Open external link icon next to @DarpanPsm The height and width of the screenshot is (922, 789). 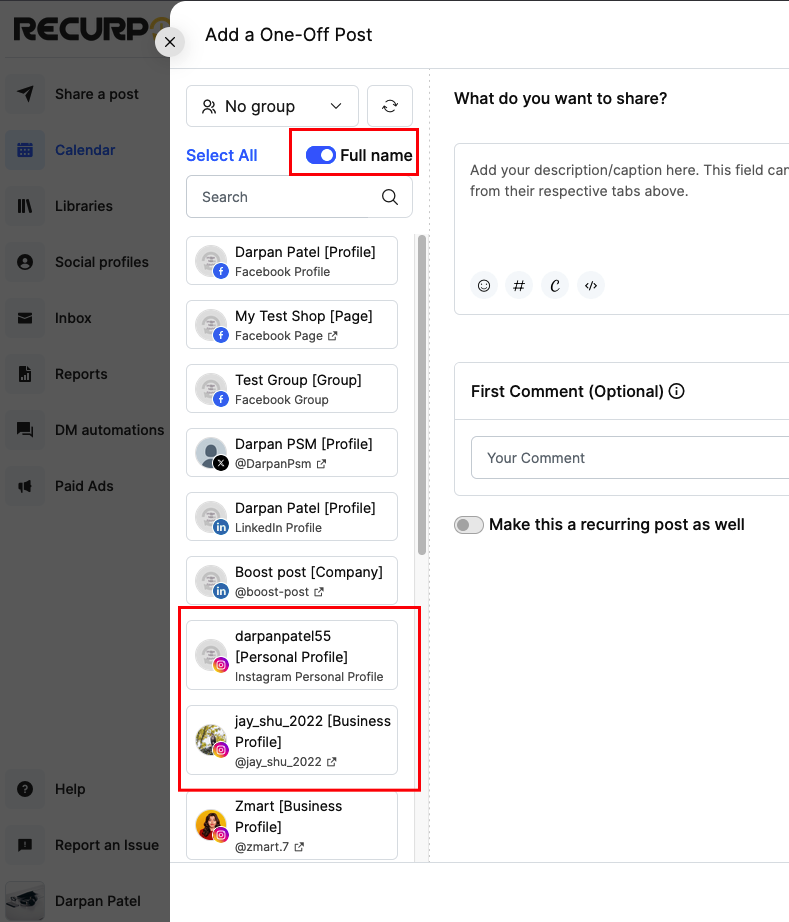[x=321, y=464]
